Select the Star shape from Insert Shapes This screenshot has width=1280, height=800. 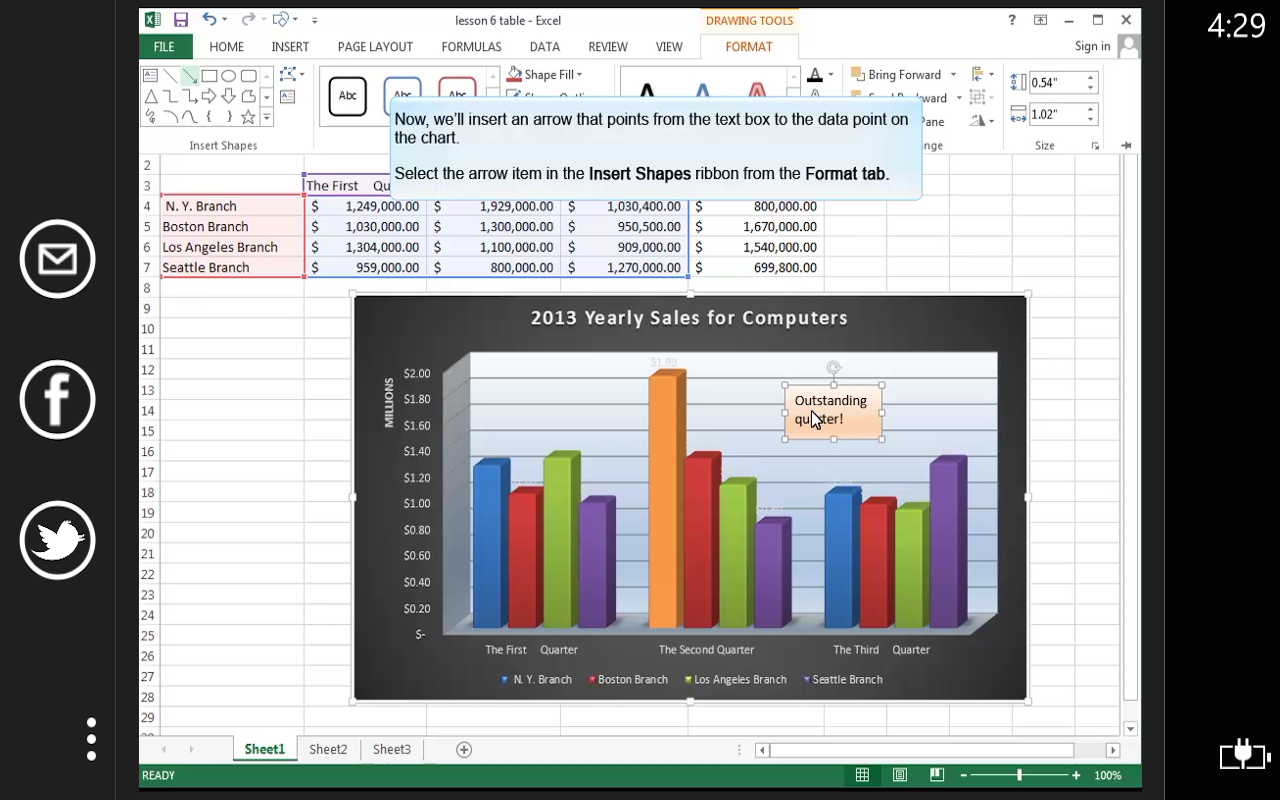[x=246, y=116]
